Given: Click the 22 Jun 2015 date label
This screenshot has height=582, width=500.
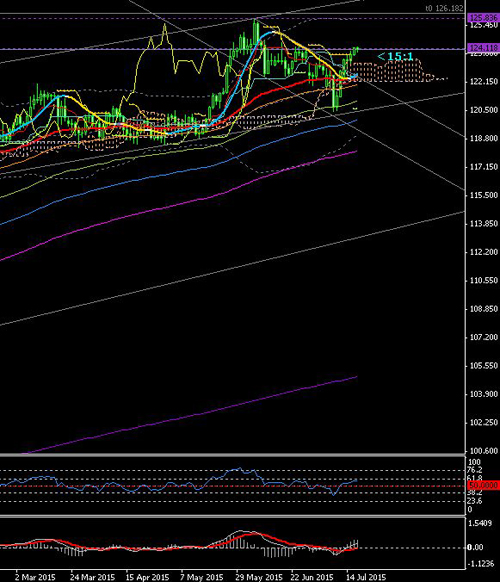Looking at the screenshot, I should pos(312,577).
